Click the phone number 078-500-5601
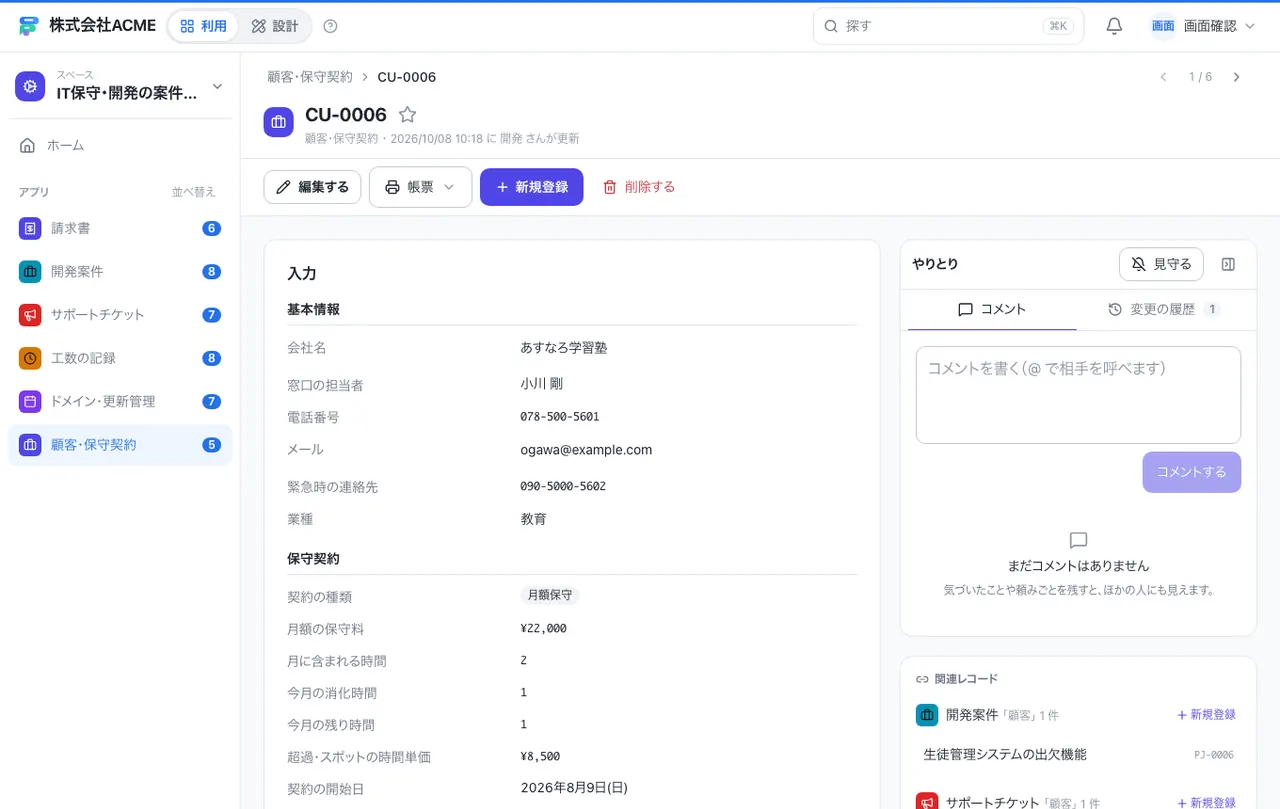This screenshot has width=1280, height=809. (x=560, y=416)
